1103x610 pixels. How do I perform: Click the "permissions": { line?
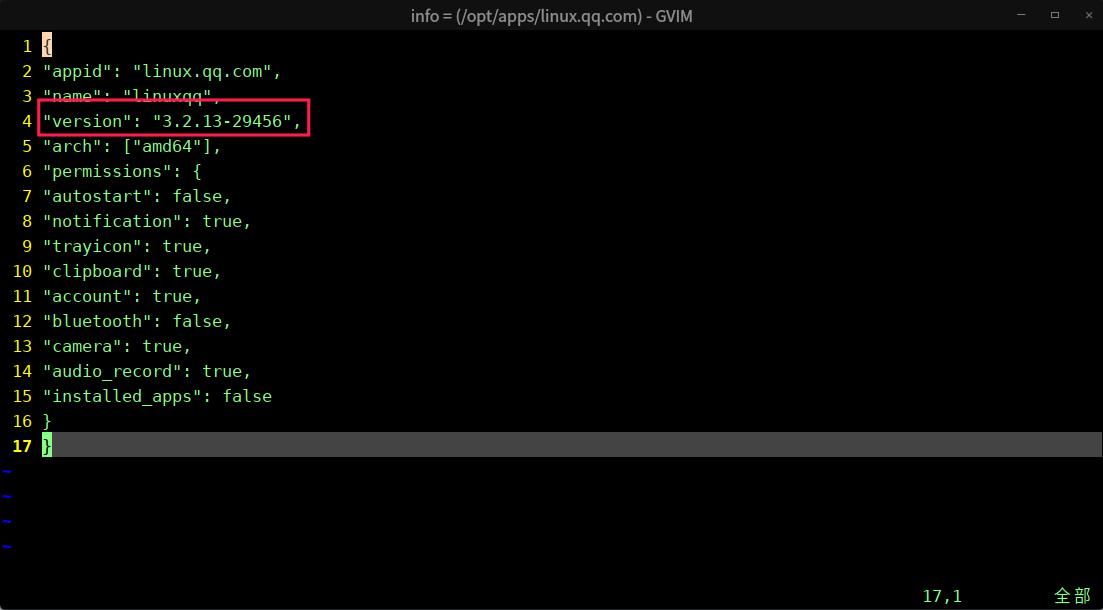tap(122, 171)
